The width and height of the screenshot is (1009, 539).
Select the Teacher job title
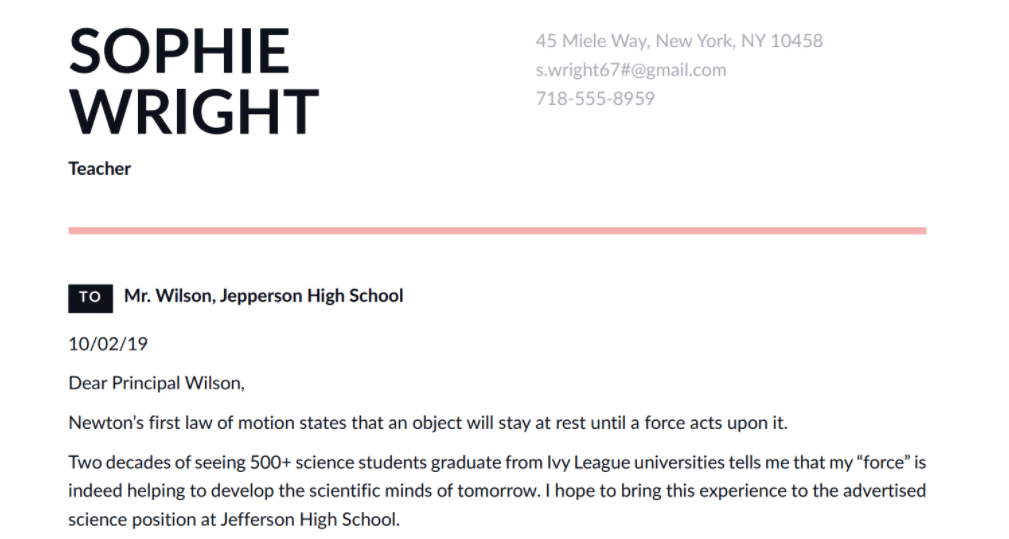99,169
